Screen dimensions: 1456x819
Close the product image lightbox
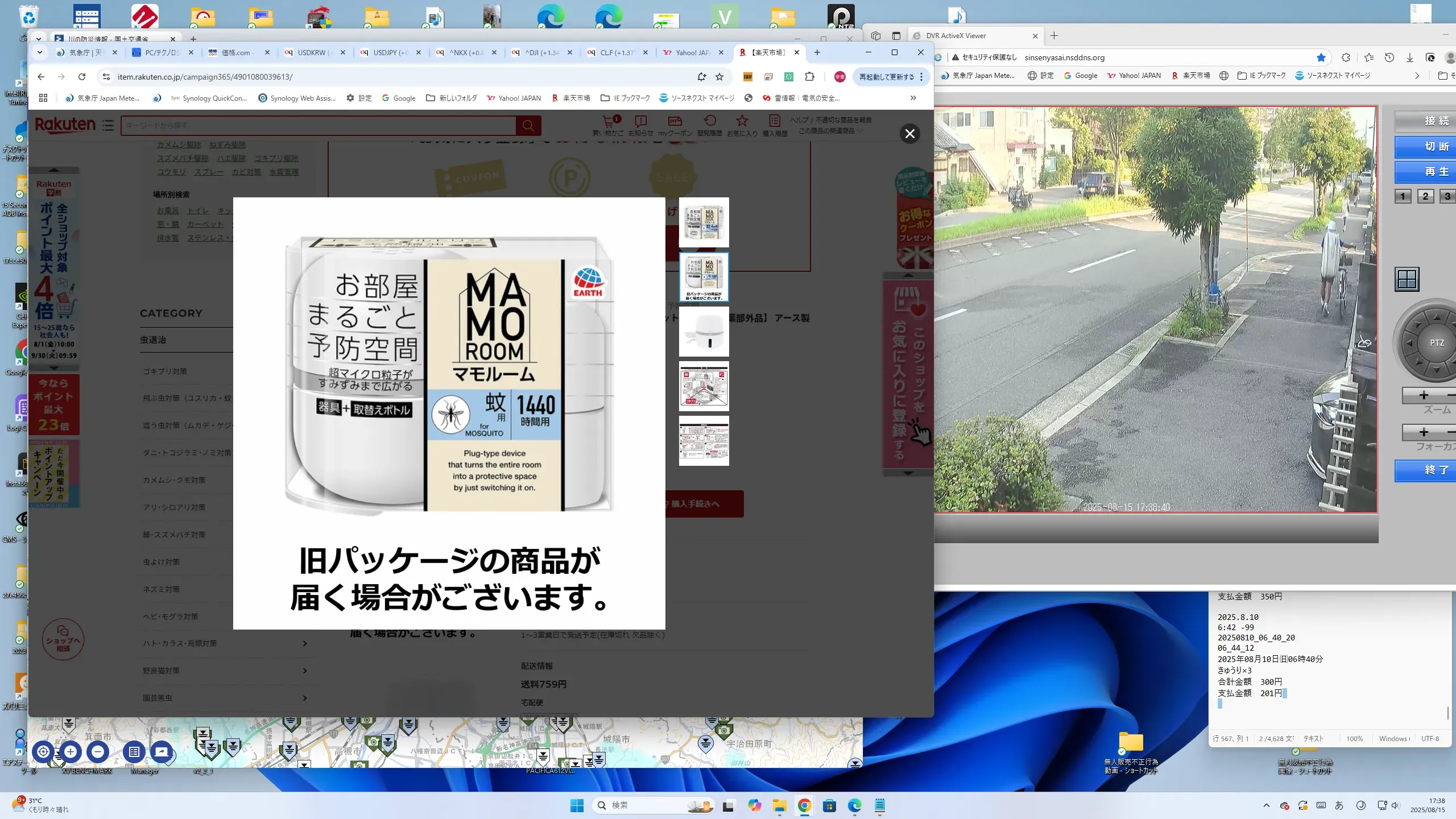pos(909,134)
